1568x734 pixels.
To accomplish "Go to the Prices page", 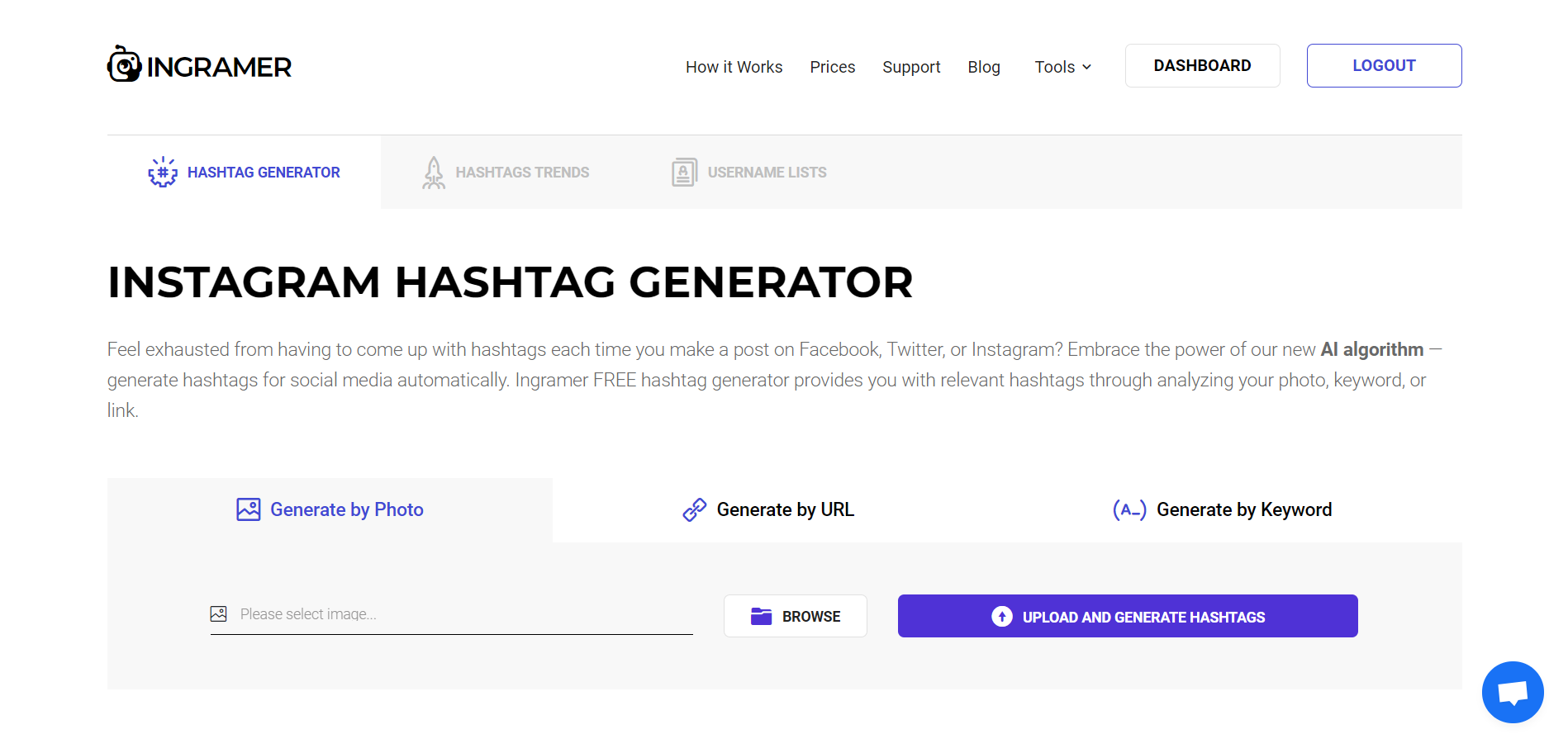I will pos(832,67).
